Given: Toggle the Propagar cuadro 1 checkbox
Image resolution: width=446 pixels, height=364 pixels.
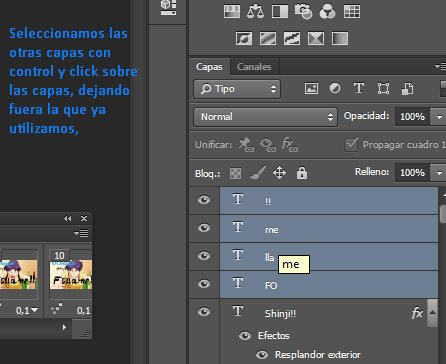Looking at the screenshot, I should point(351,145).
